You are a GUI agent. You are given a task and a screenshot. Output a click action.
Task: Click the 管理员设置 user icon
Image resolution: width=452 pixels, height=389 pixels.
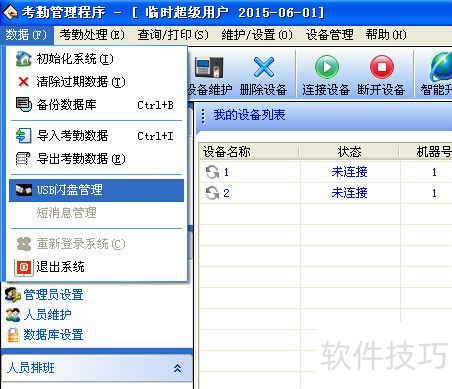[13, 295]
